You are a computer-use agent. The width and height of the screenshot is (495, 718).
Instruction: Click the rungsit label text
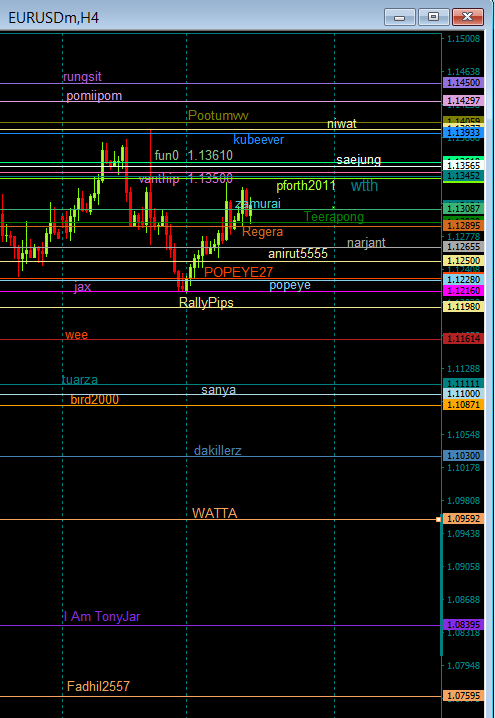(82, 76)
